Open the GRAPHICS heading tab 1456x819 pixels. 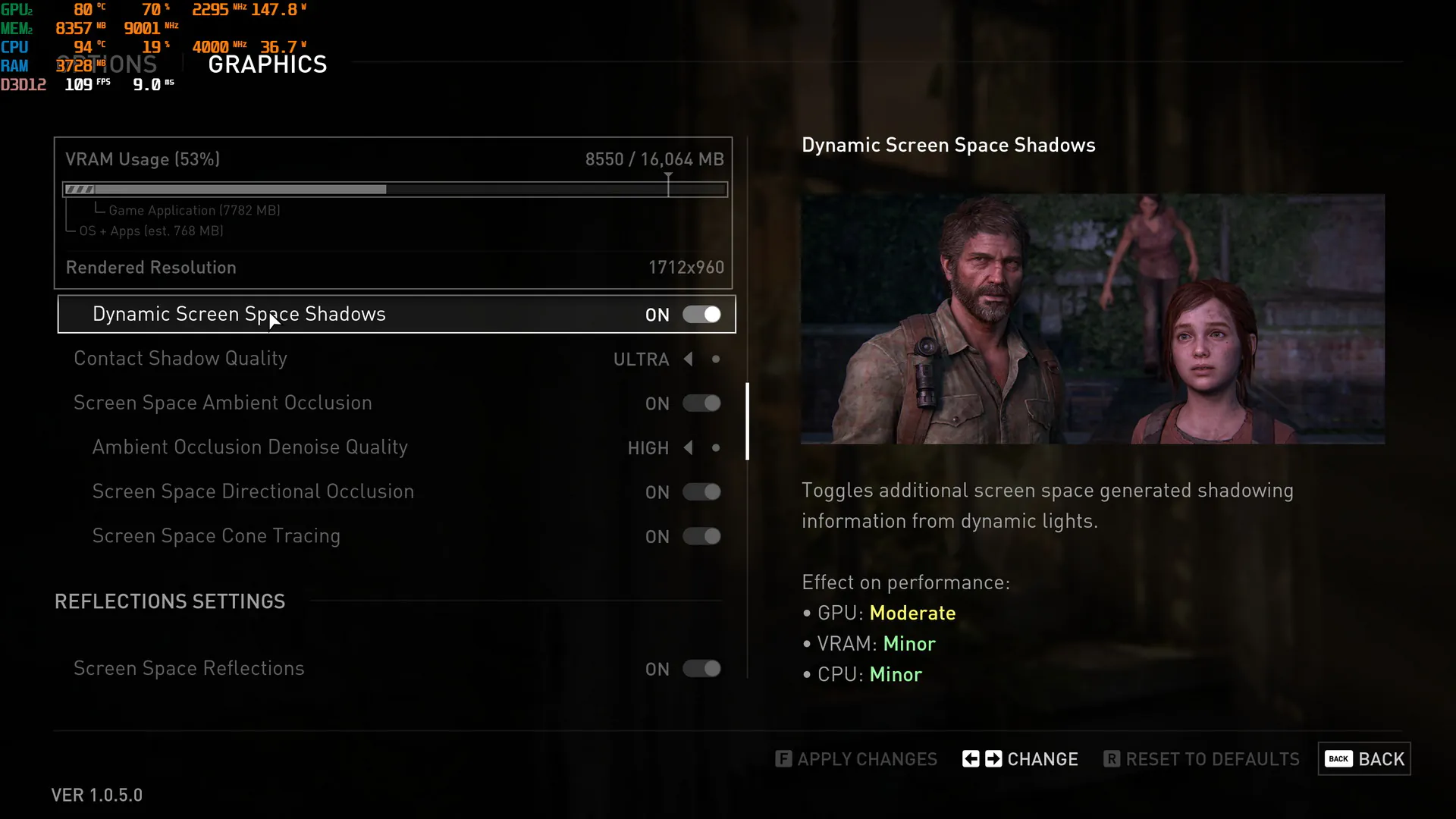[x=268, y=64]
